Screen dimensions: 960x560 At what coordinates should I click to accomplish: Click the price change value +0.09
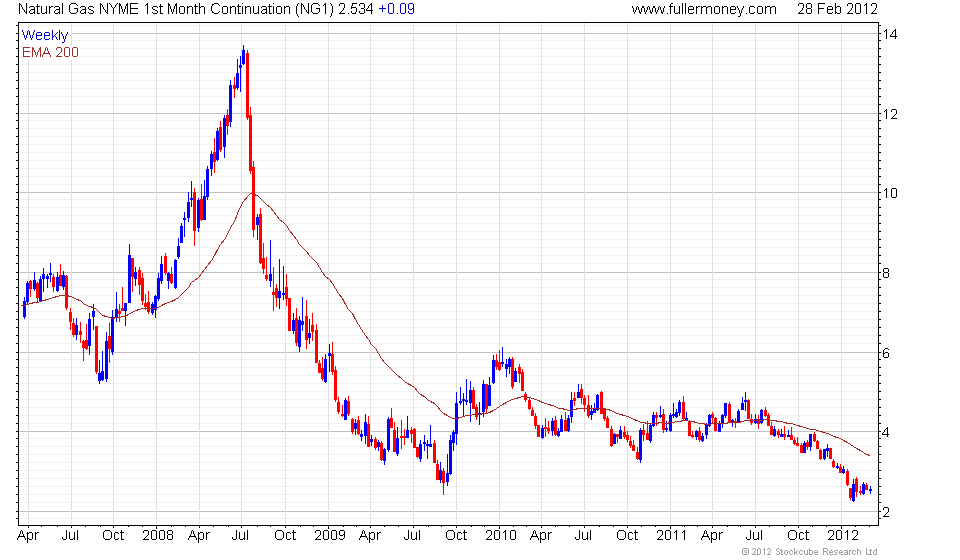click(396, 9)
